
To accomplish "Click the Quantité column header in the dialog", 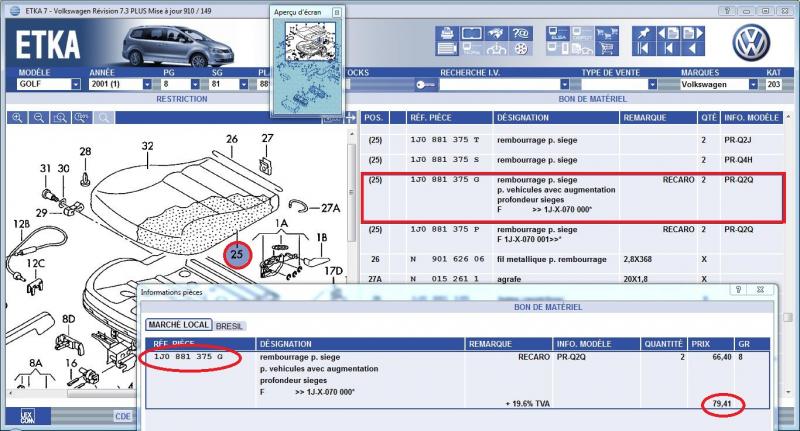I will pos(663,344).
